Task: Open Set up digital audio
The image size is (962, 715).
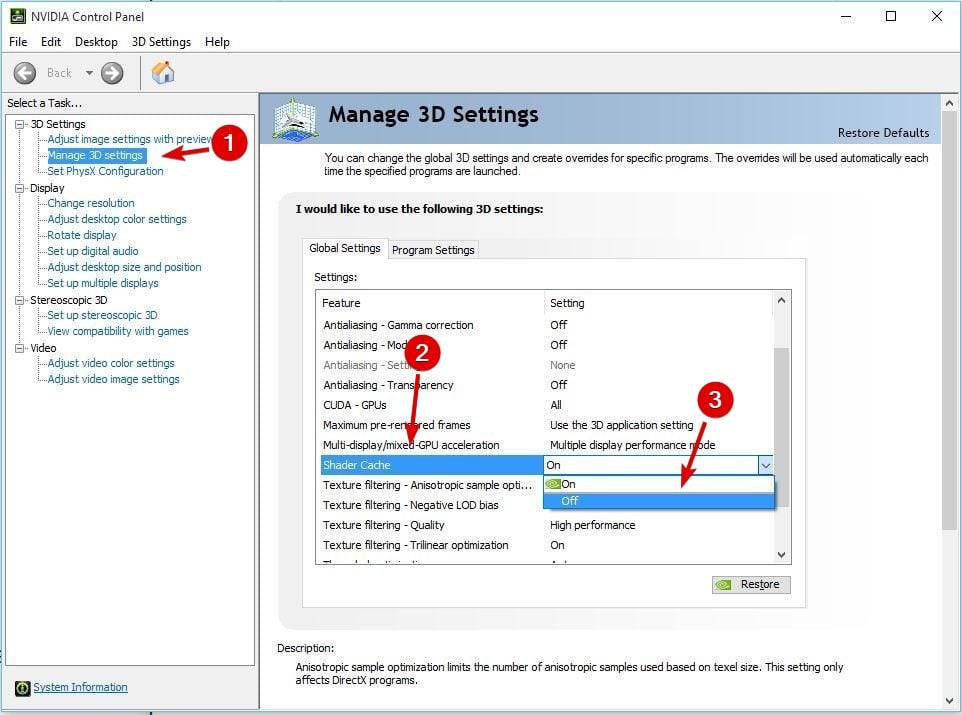Action: 93,251
